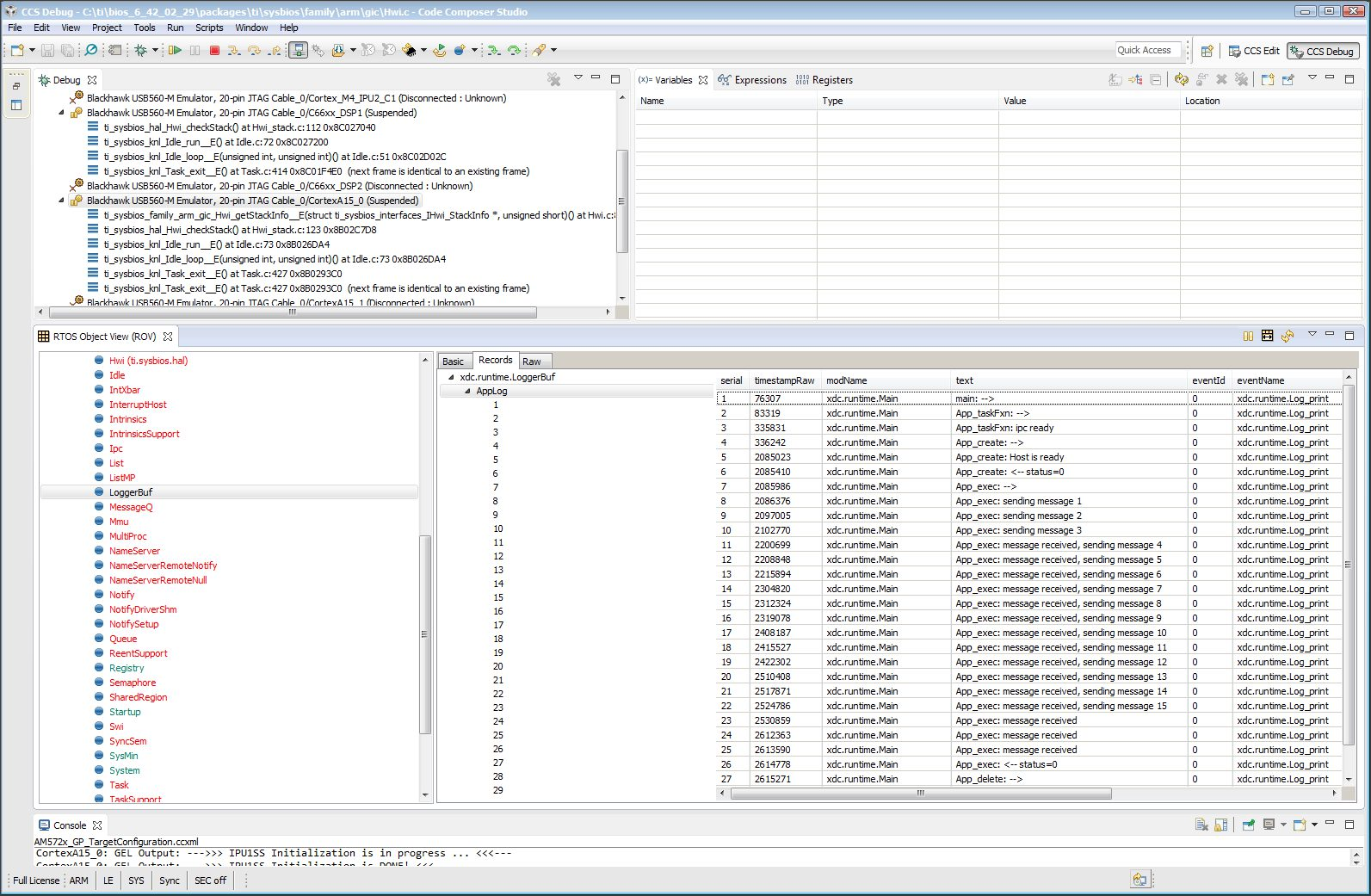Toggle the ROV pause-columns yellow icon
Screen dimensions: 1371x896
[x=1248, y=337]
